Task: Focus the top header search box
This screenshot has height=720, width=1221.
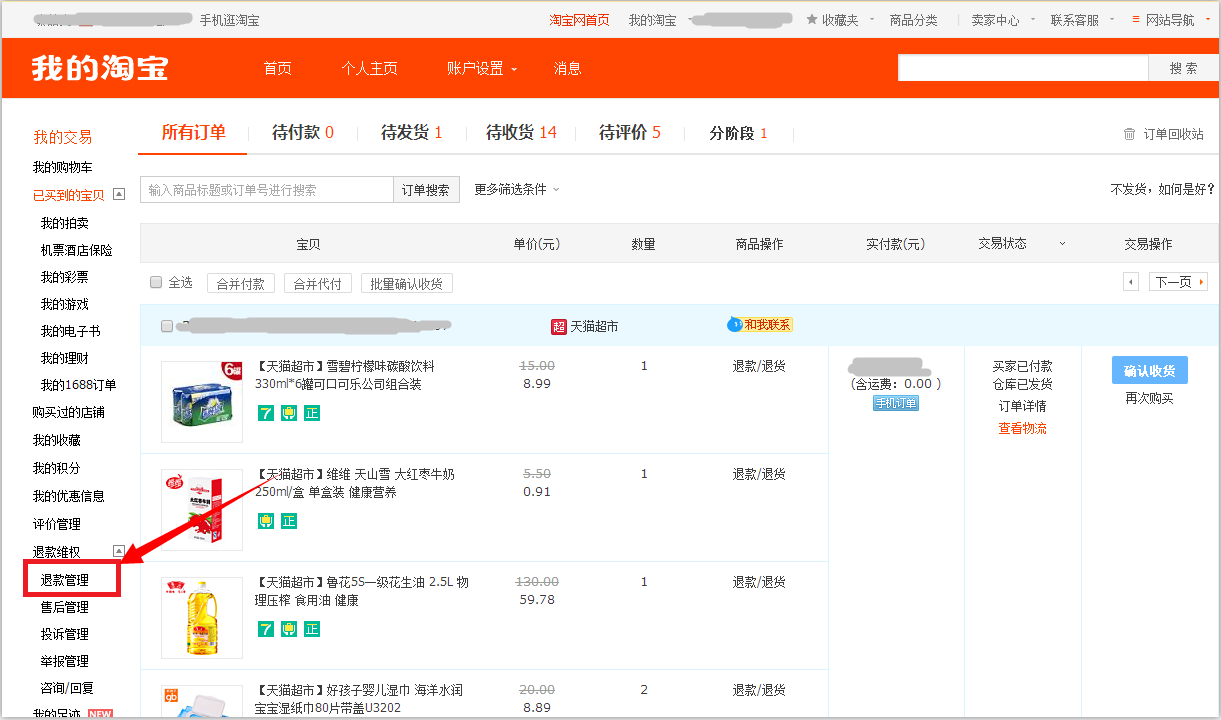Action: coord(1023,68)
